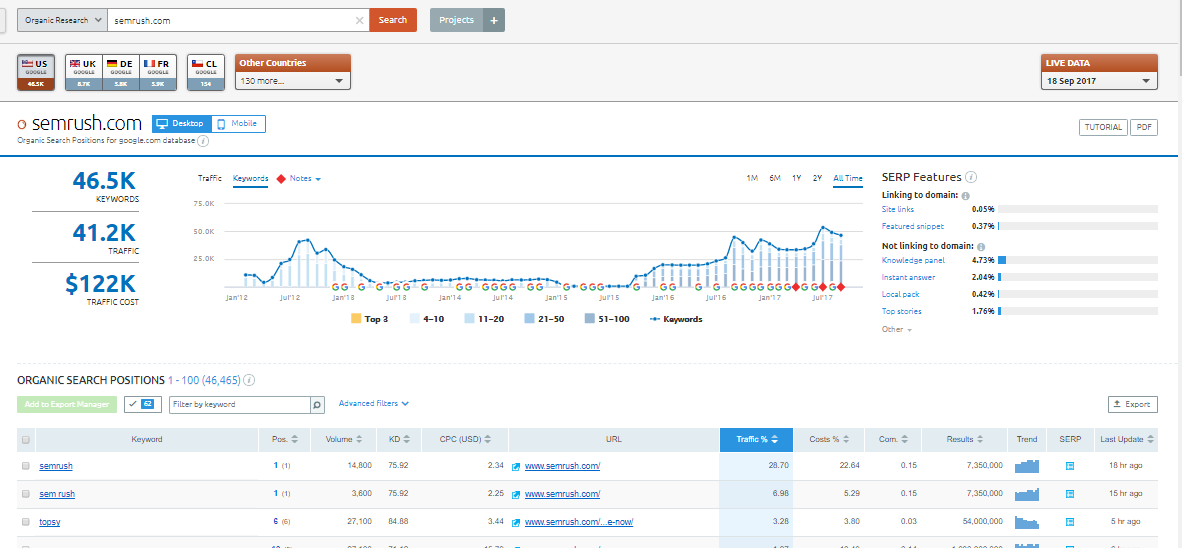
Task: Toggle Top 3 legend color swatch
Action: click(356, 319)
